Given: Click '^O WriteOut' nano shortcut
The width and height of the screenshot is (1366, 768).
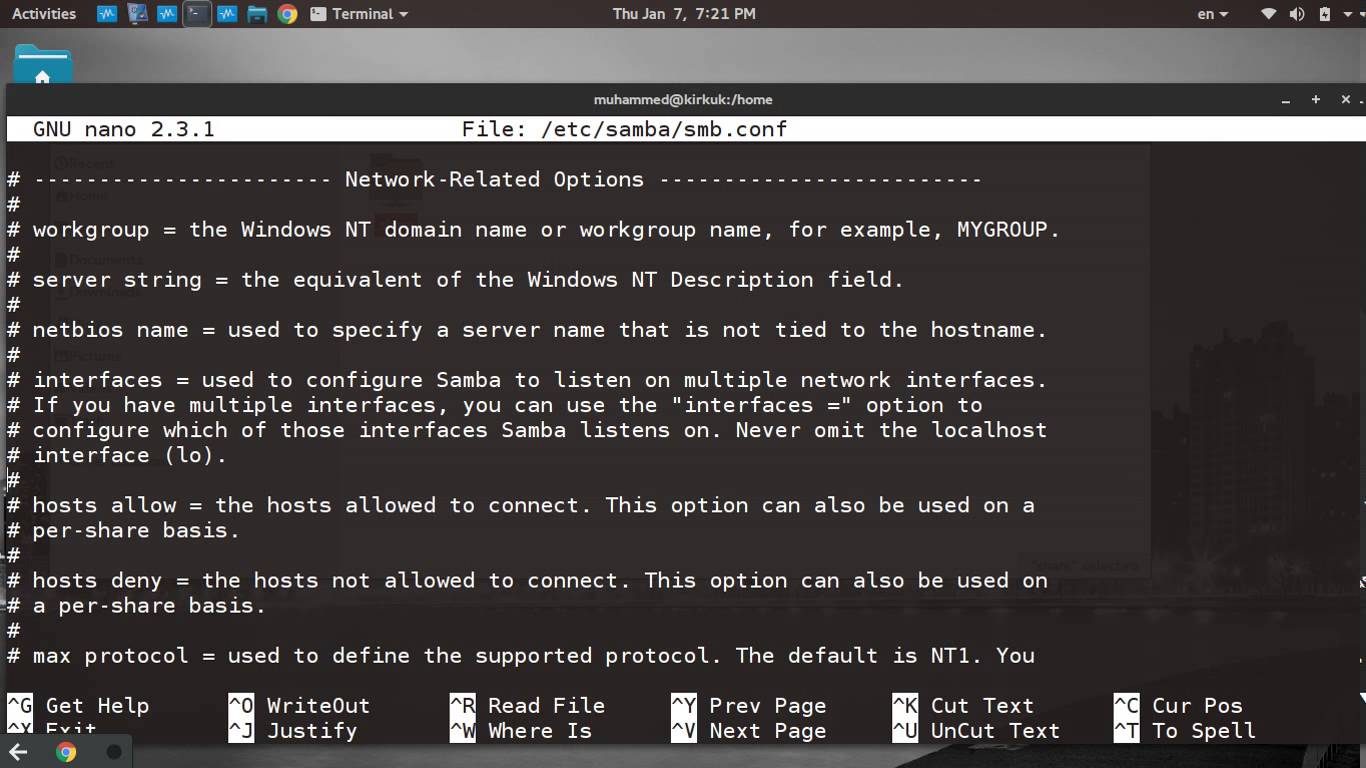Looking at the screenshot, I should [x=299, y=706].
